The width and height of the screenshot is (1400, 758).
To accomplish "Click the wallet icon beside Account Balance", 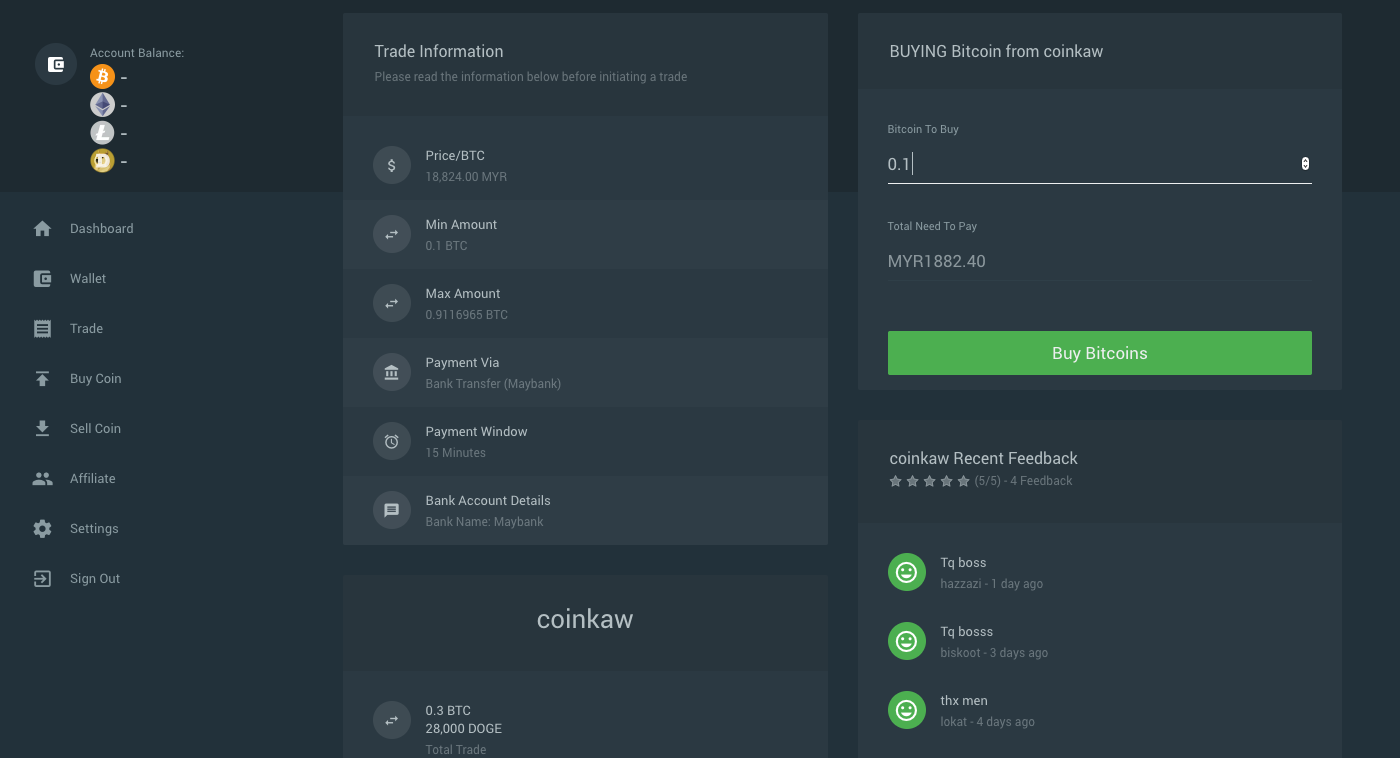I will pyautogui.click(x=56, y=64).
